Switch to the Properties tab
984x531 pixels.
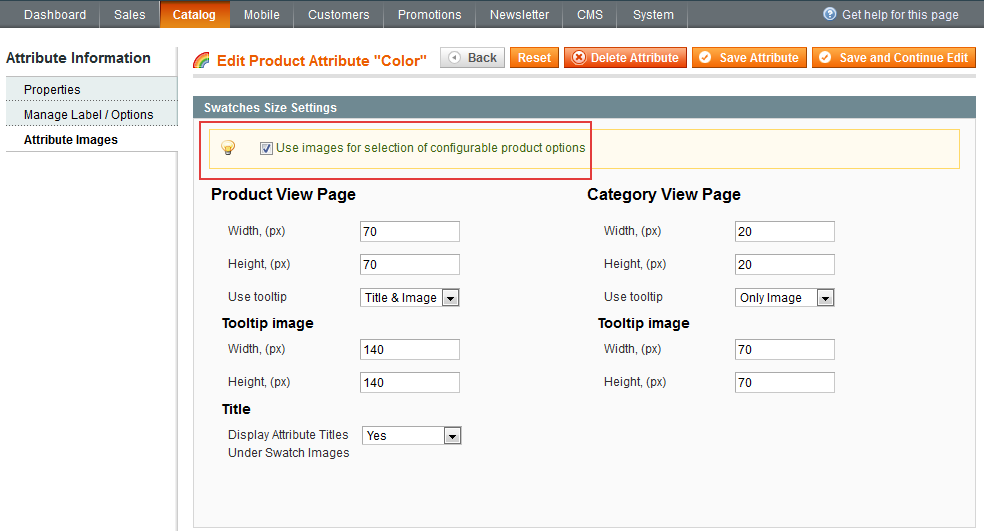point(52,90)
